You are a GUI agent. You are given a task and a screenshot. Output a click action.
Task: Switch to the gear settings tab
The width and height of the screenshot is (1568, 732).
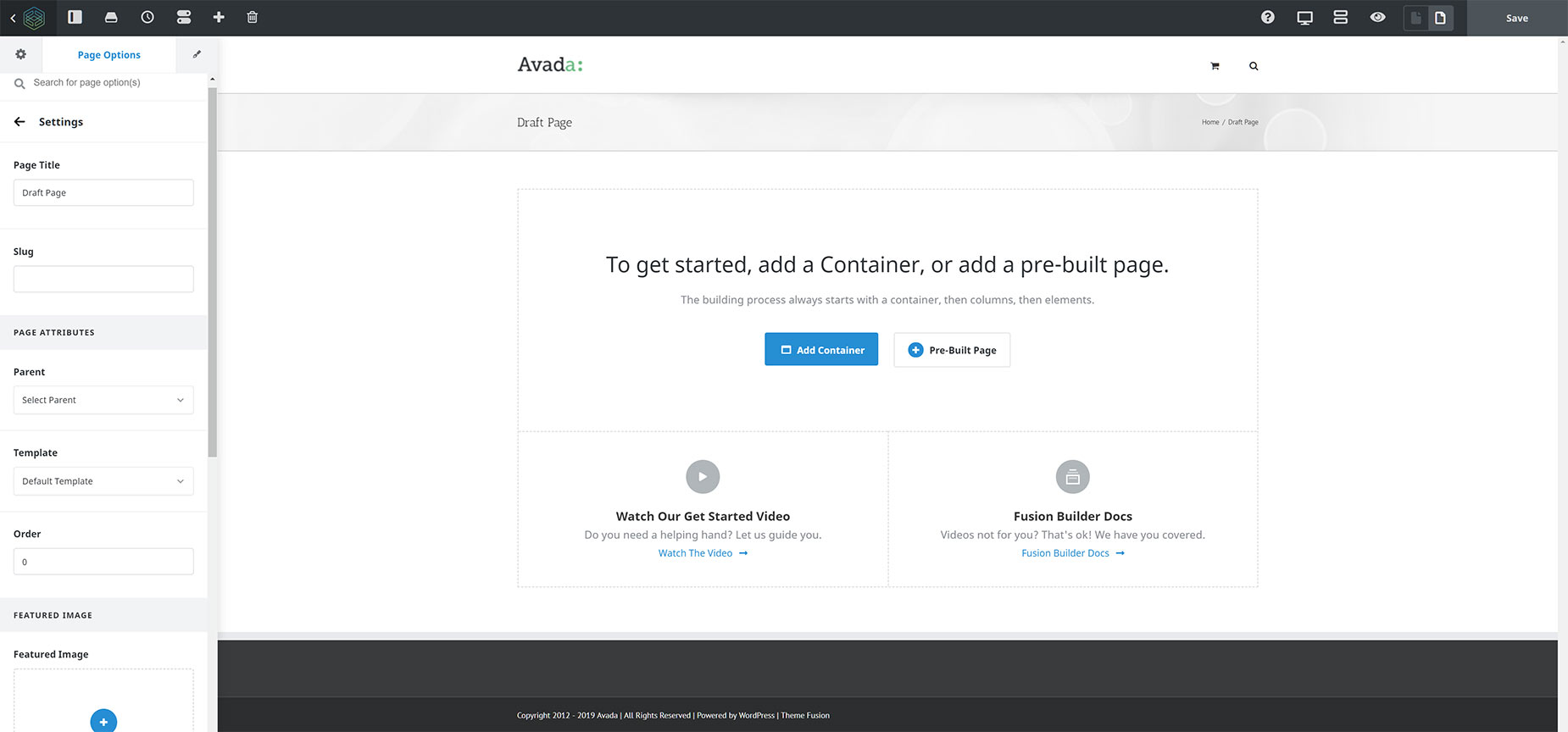pyautogui.click(x=21, y=54)
